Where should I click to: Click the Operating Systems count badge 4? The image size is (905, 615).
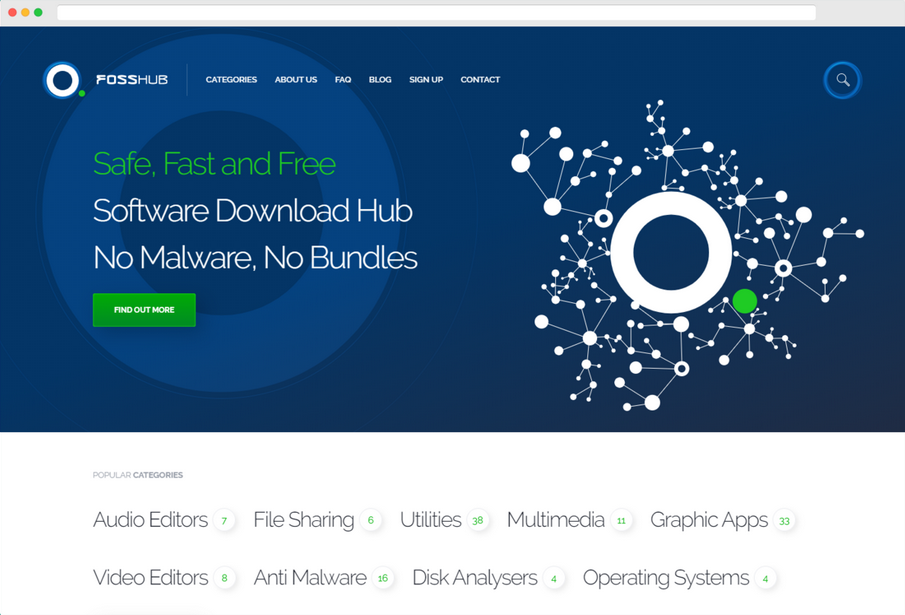[x=765, y=578]
